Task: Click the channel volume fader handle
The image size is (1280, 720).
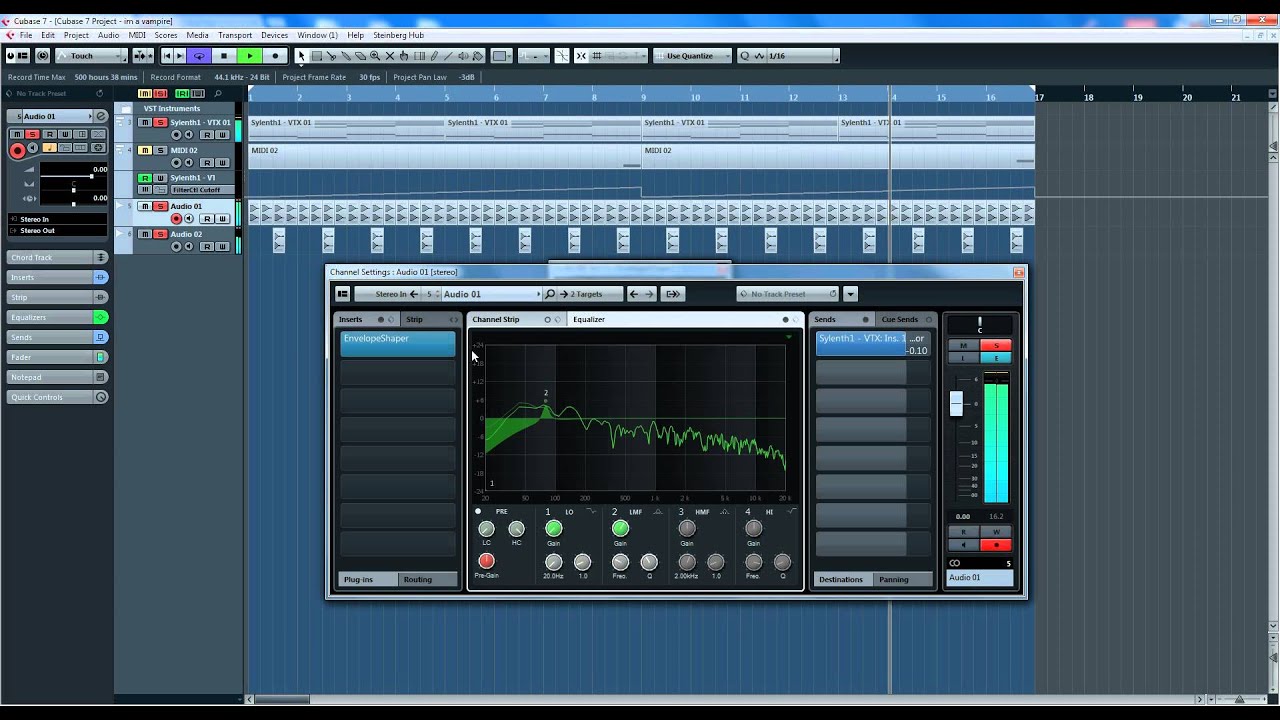Action: click(x=956, y=403)
